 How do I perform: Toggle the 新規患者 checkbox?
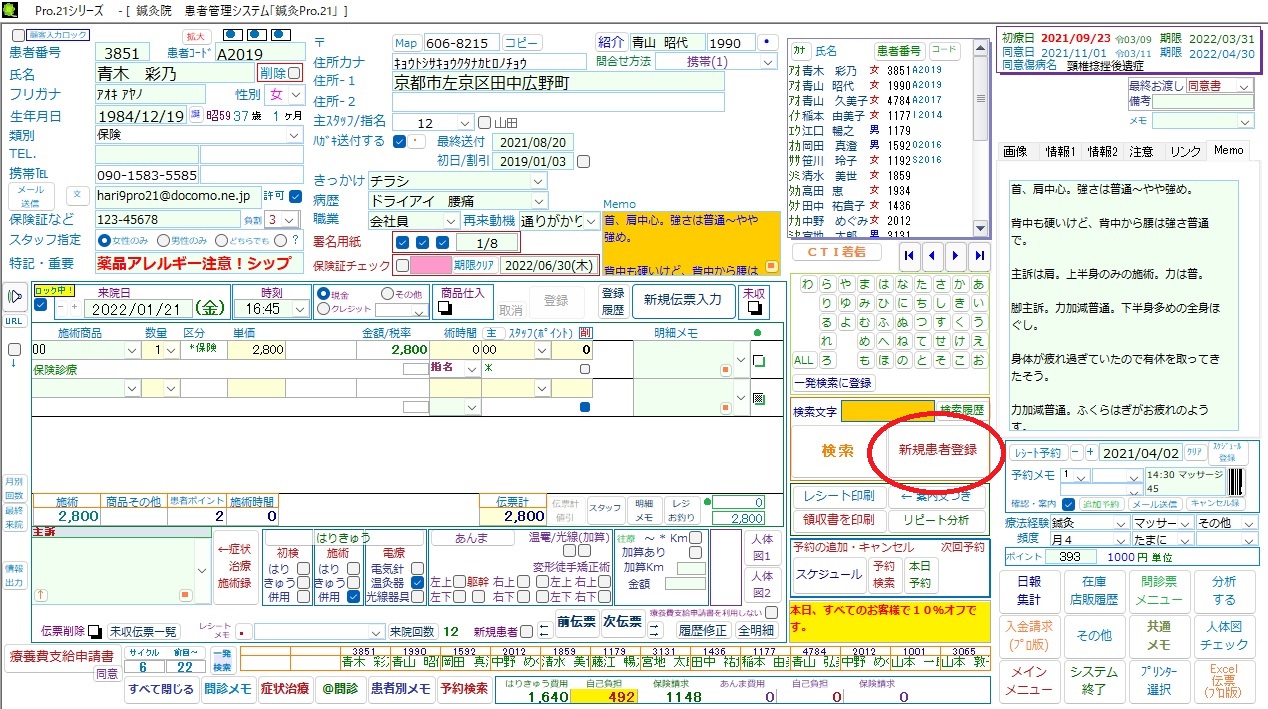click(x=527, y=631)
